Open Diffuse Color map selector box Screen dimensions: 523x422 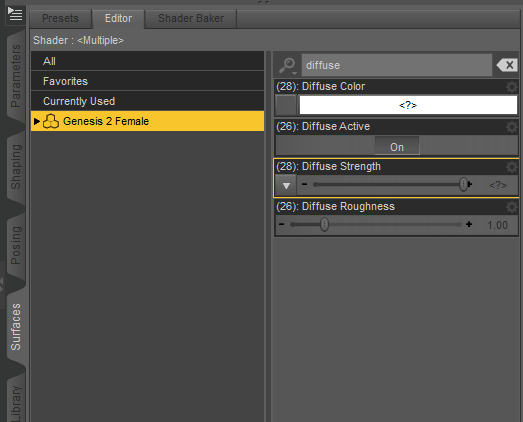pyautogui.click(x=286, y=105)
